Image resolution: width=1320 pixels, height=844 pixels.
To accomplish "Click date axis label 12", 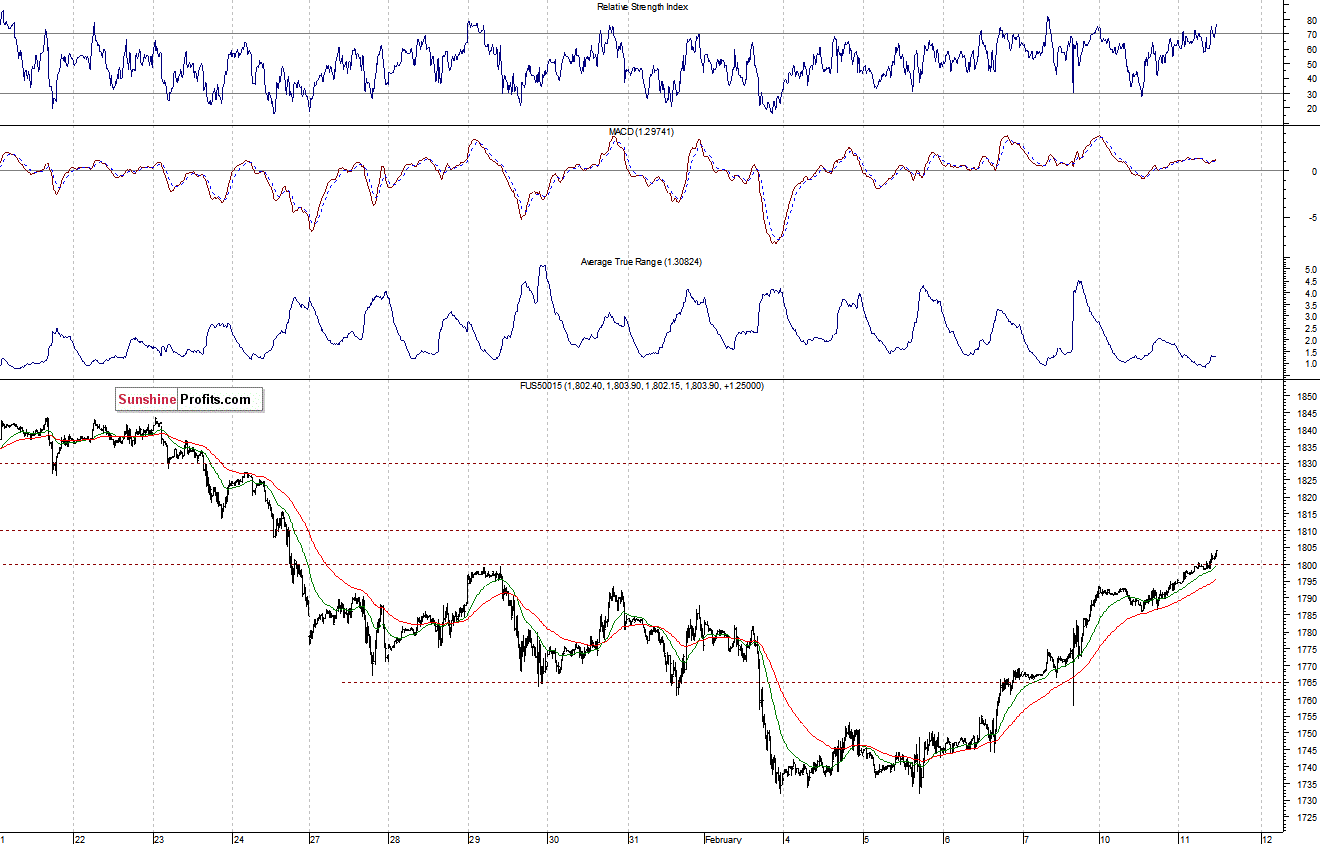I will (x=1266, y=839).
